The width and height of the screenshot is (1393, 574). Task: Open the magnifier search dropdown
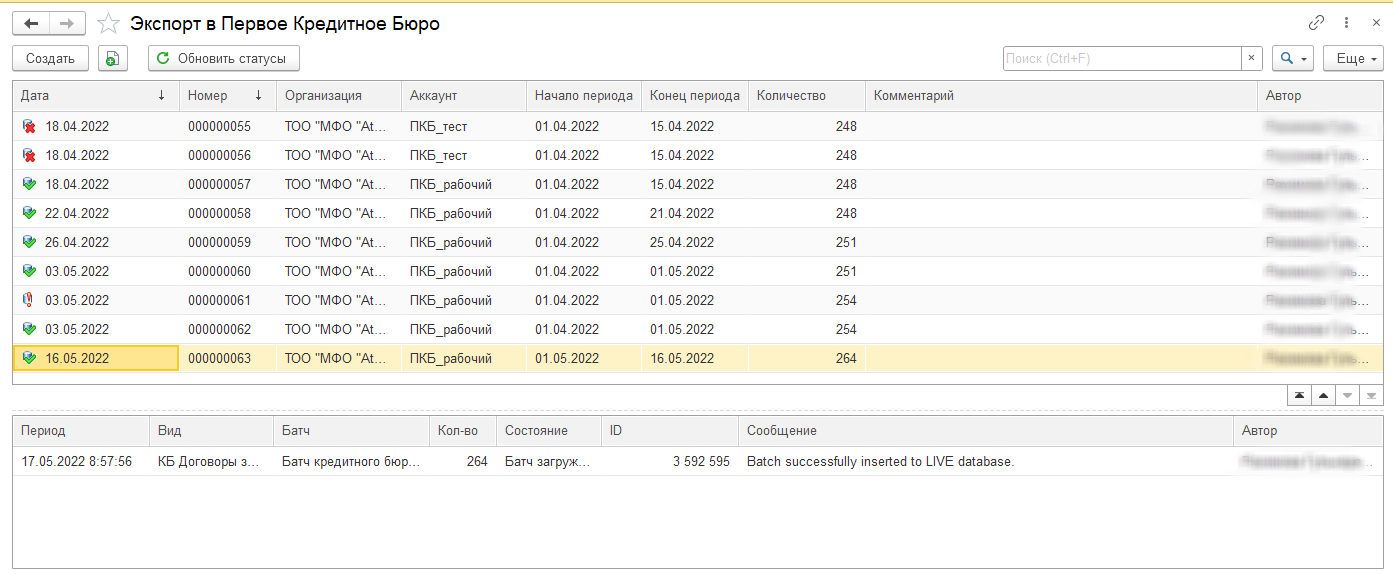tap(1293, 59)
